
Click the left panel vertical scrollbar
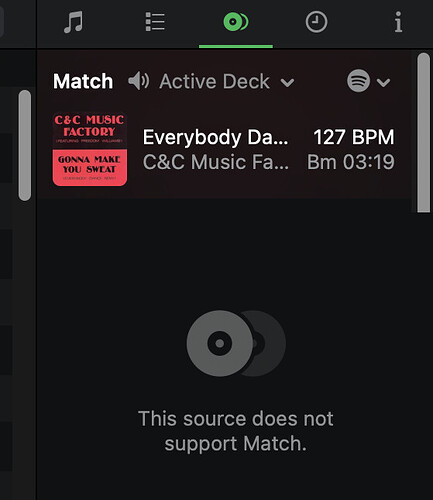tap(25, 145)
